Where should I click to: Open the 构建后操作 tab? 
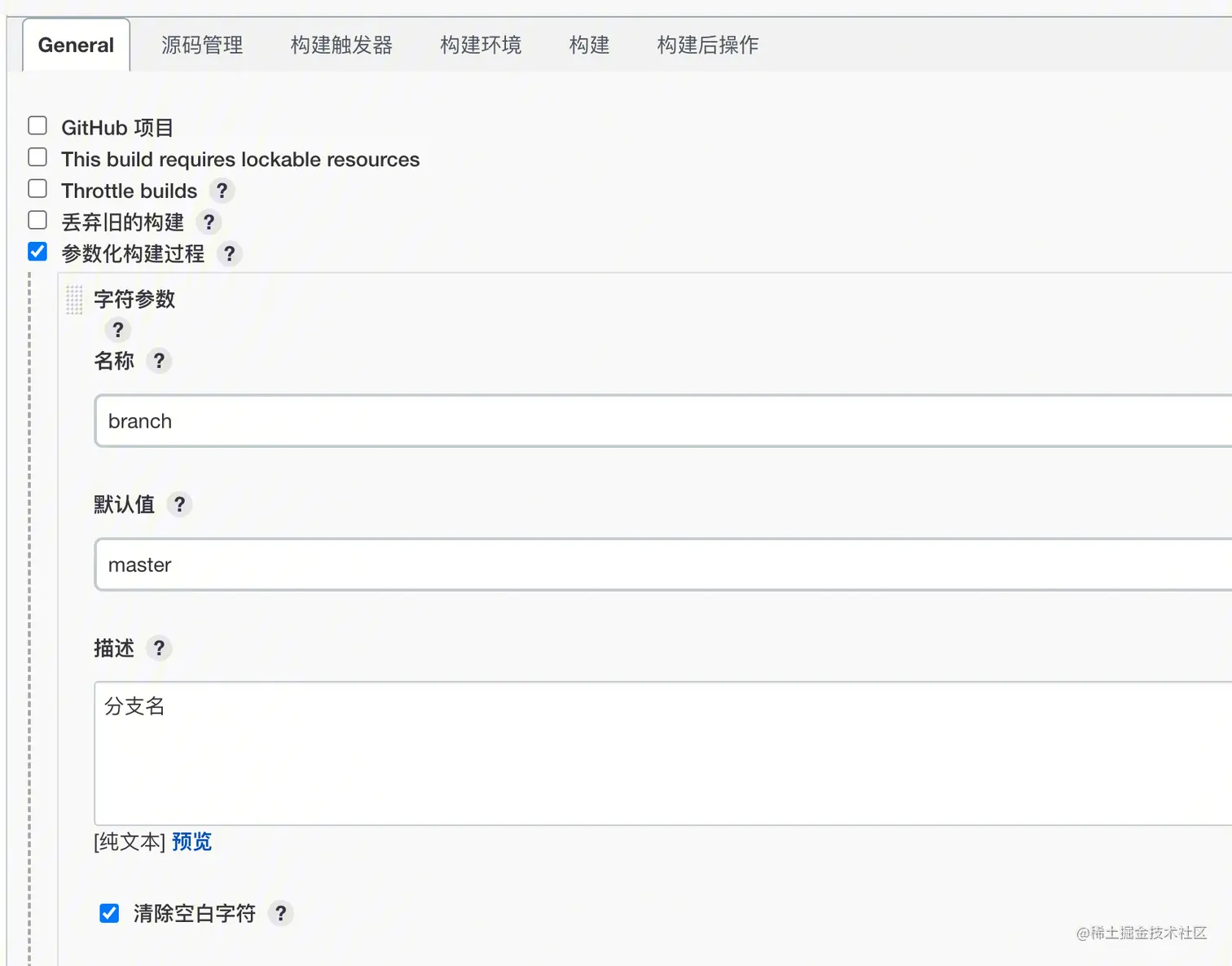point(707,45)
